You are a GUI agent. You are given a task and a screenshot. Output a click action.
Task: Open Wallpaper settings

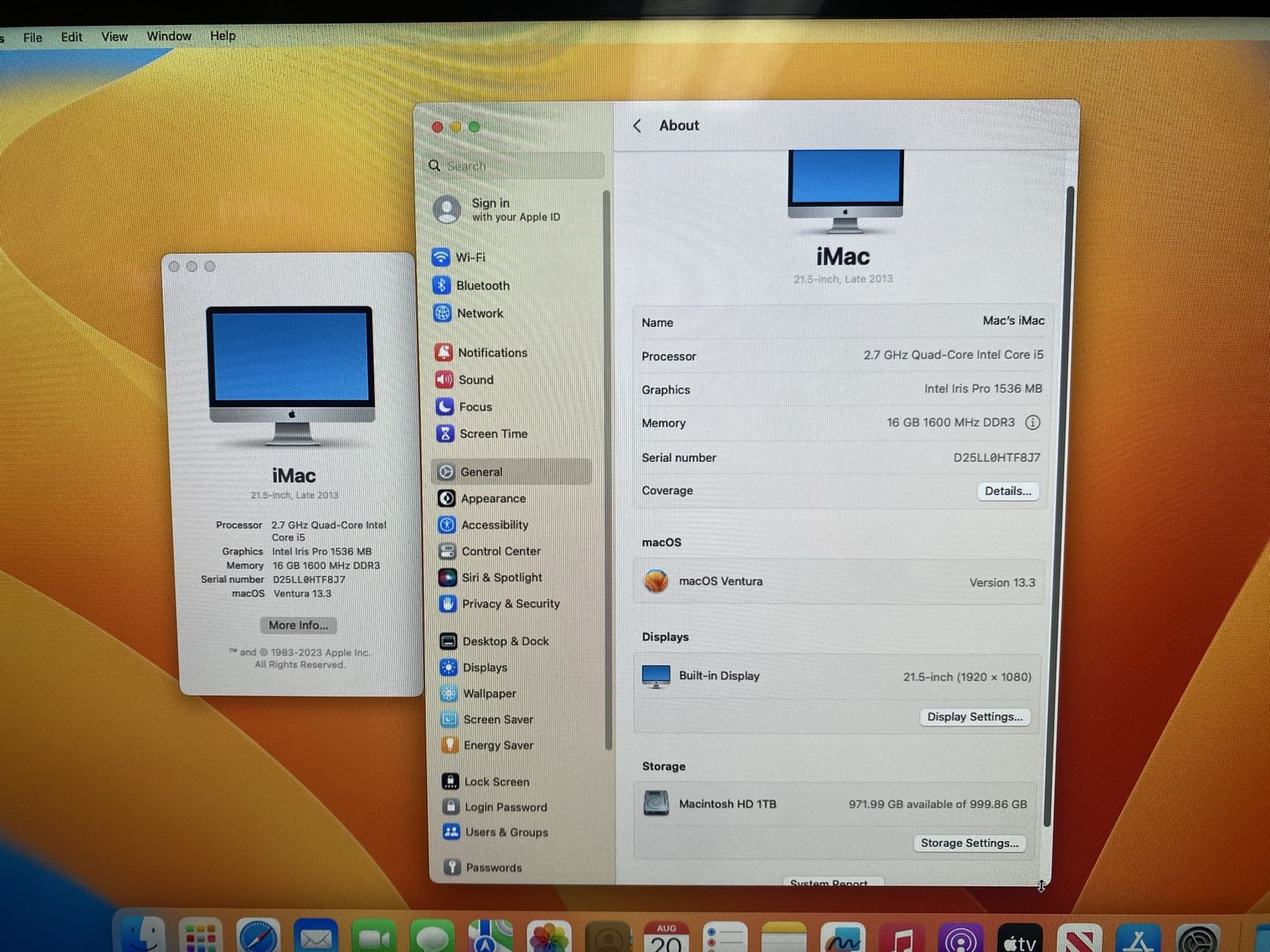tap(479, 693)
